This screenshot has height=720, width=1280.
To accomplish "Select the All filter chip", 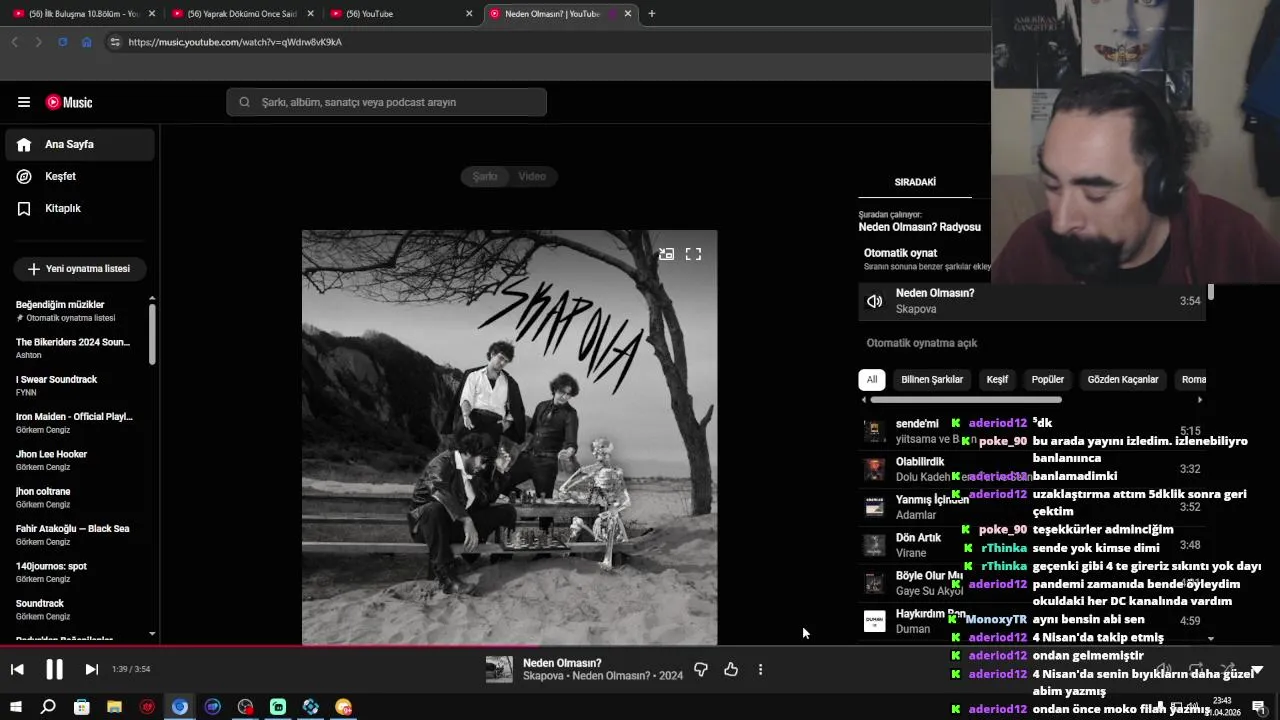I will pos(872,379).
